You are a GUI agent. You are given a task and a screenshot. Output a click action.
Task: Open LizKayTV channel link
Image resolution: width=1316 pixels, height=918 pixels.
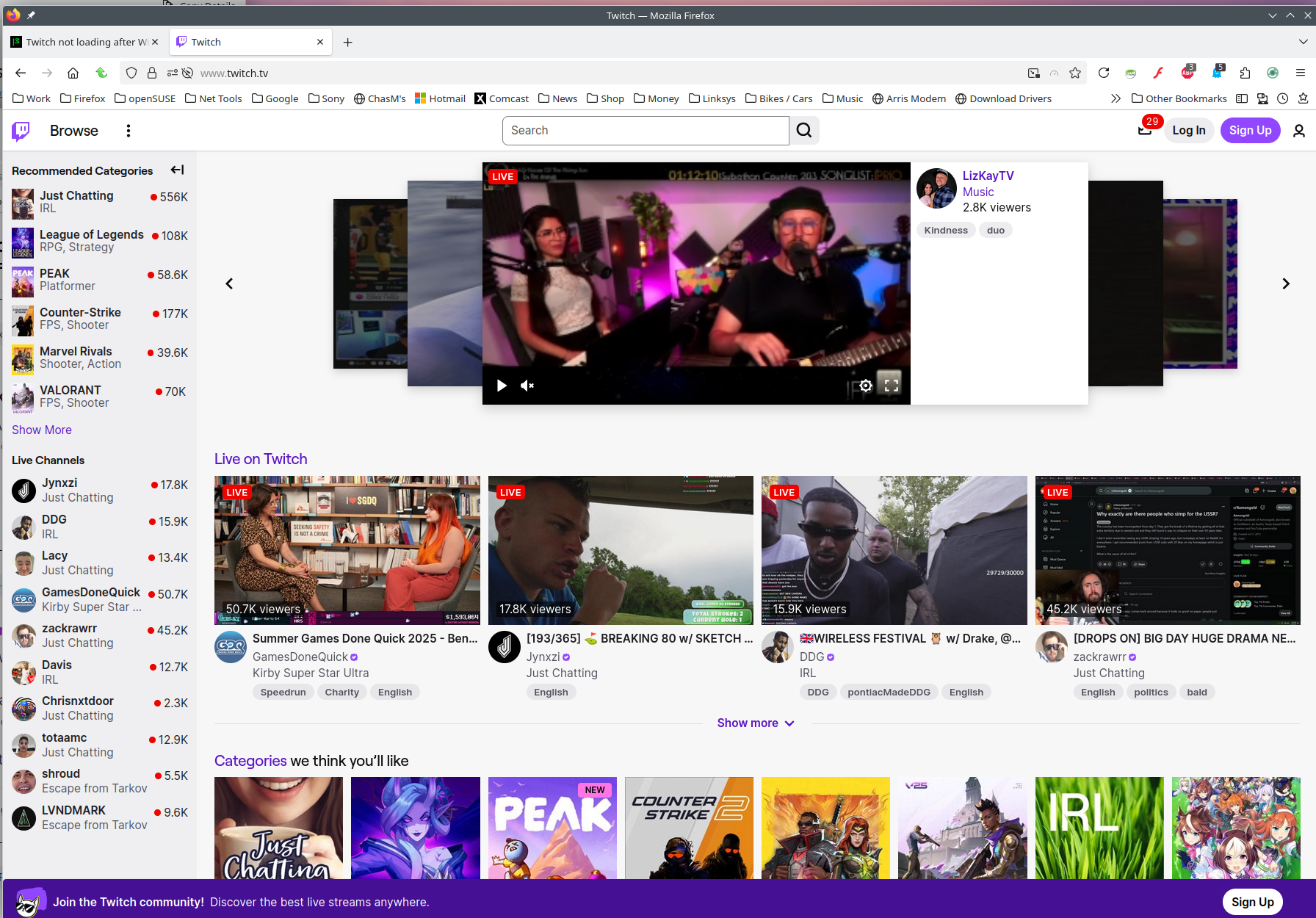[988, 176]
